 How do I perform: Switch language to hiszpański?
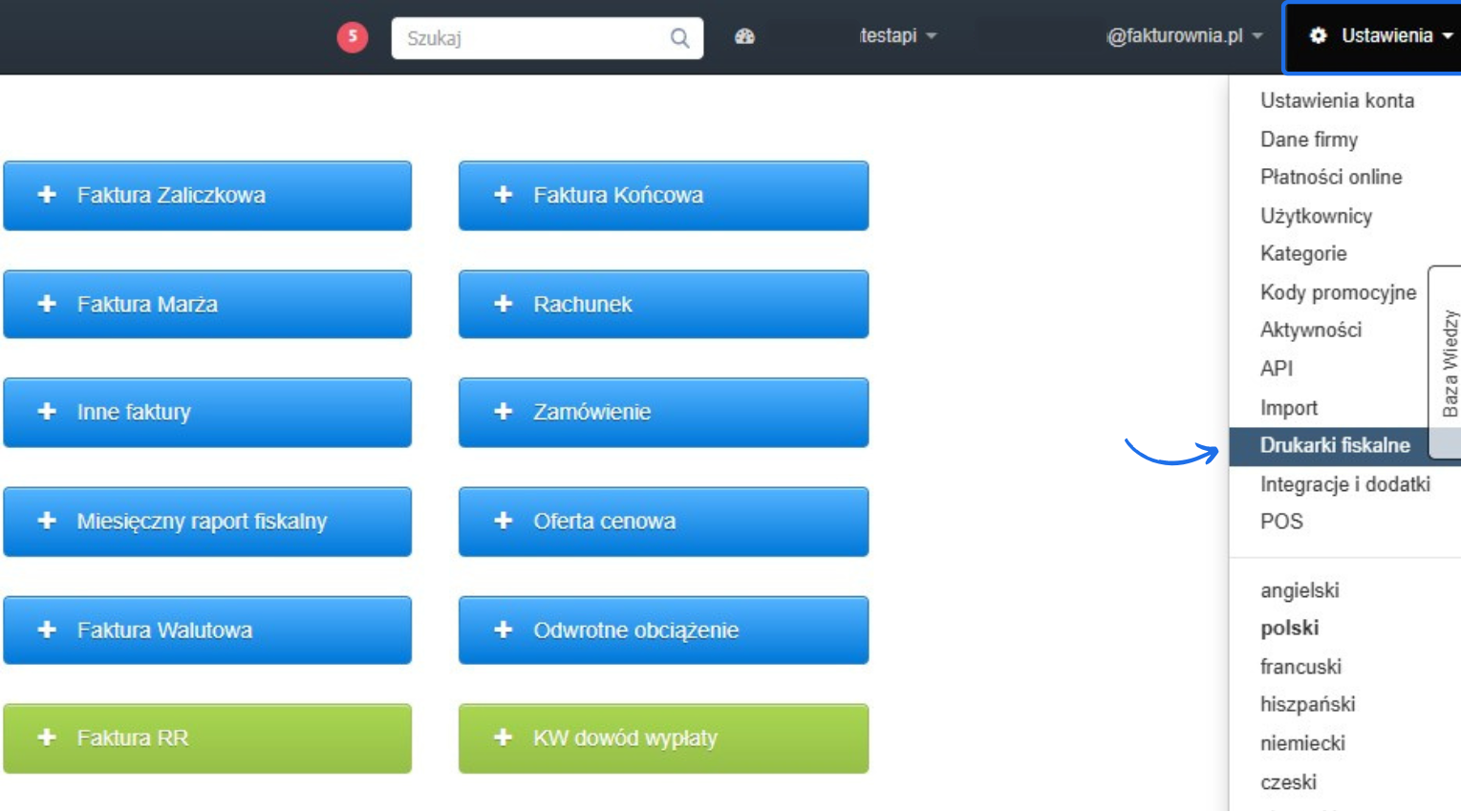tap(1307, 705)
